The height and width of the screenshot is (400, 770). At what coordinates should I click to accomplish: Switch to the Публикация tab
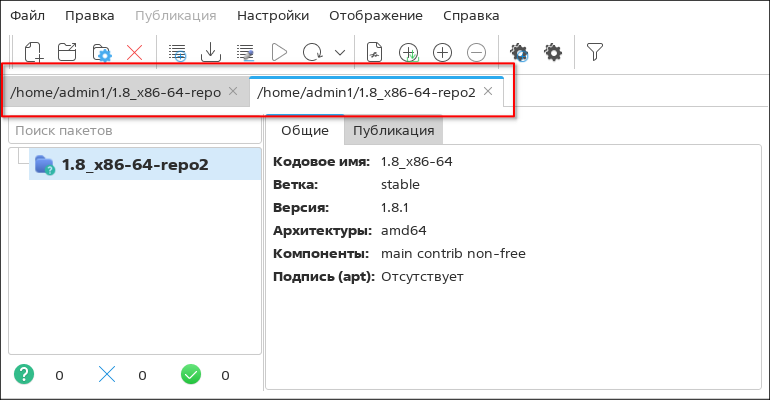pyautogui.click(x=393, y=130)
